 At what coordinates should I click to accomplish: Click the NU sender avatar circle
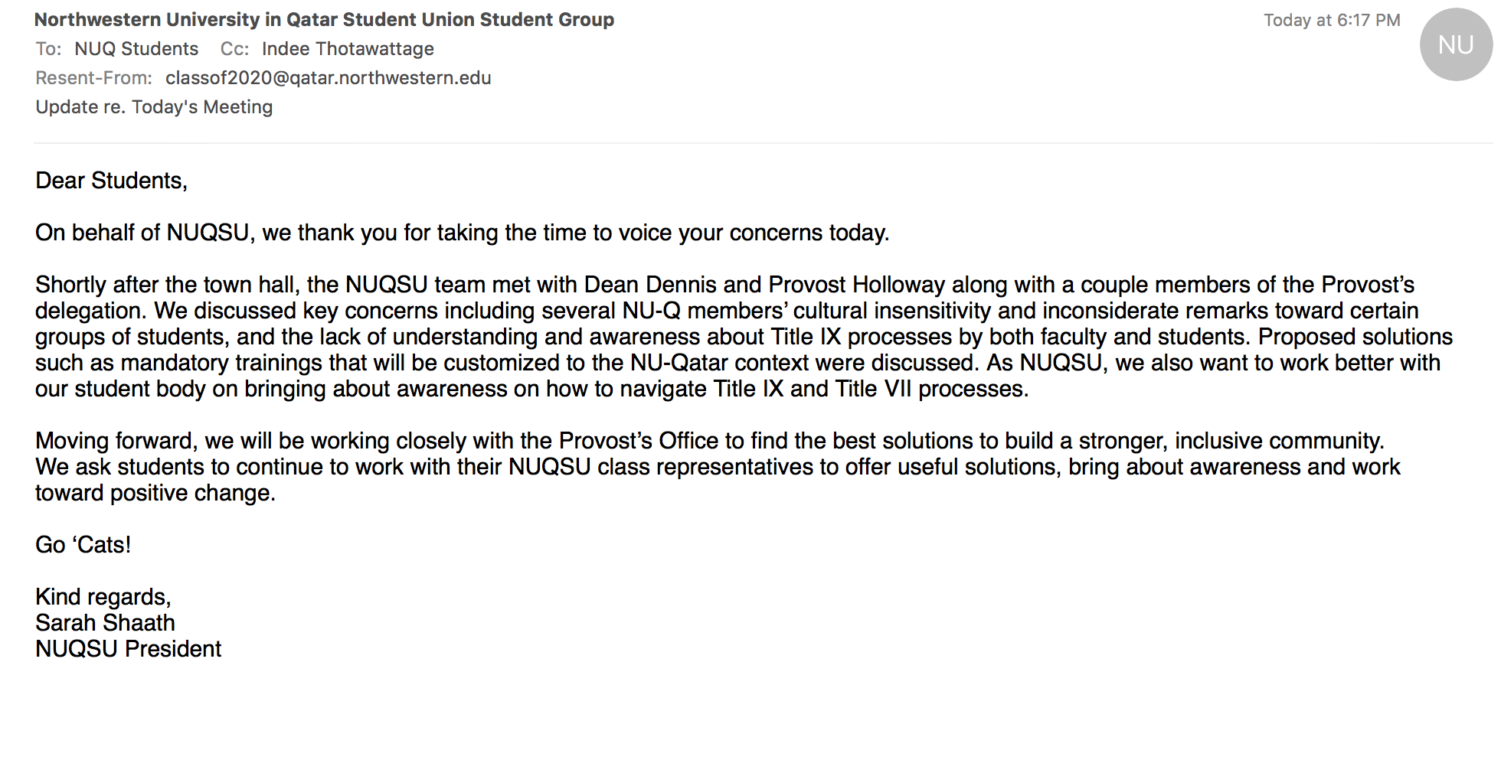coord(1456,45)
